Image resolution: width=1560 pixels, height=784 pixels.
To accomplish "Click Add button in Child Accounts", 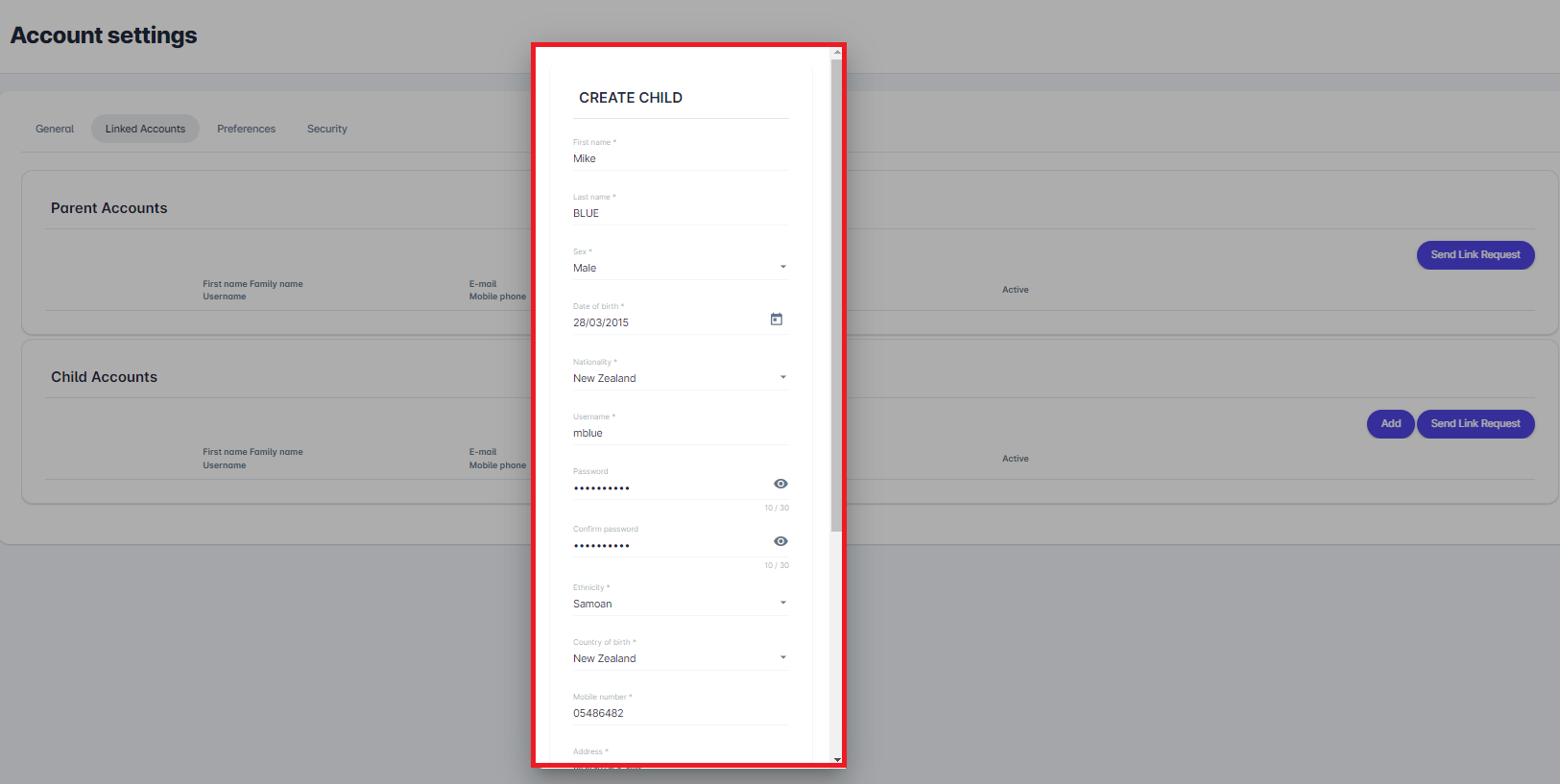I will point(1390,423).
